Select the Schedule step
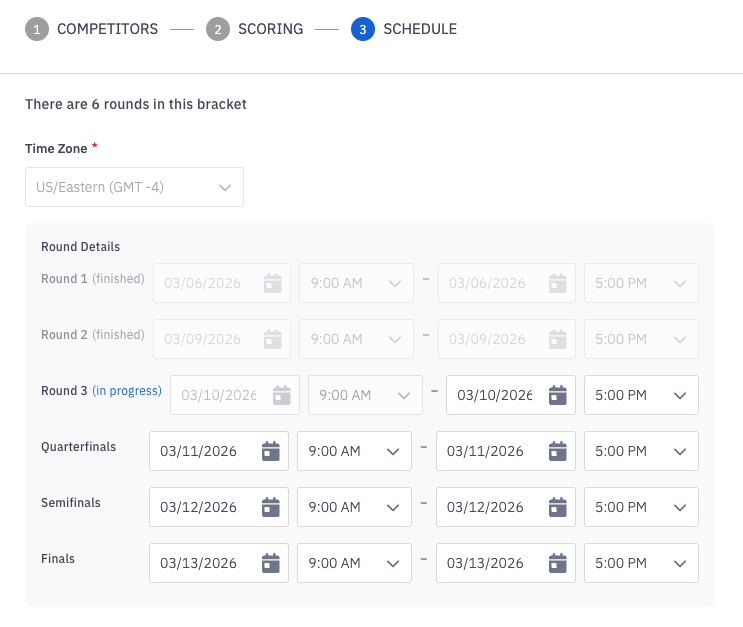The height and width of the screenshot is (627, 743). (x=404, y=29)
